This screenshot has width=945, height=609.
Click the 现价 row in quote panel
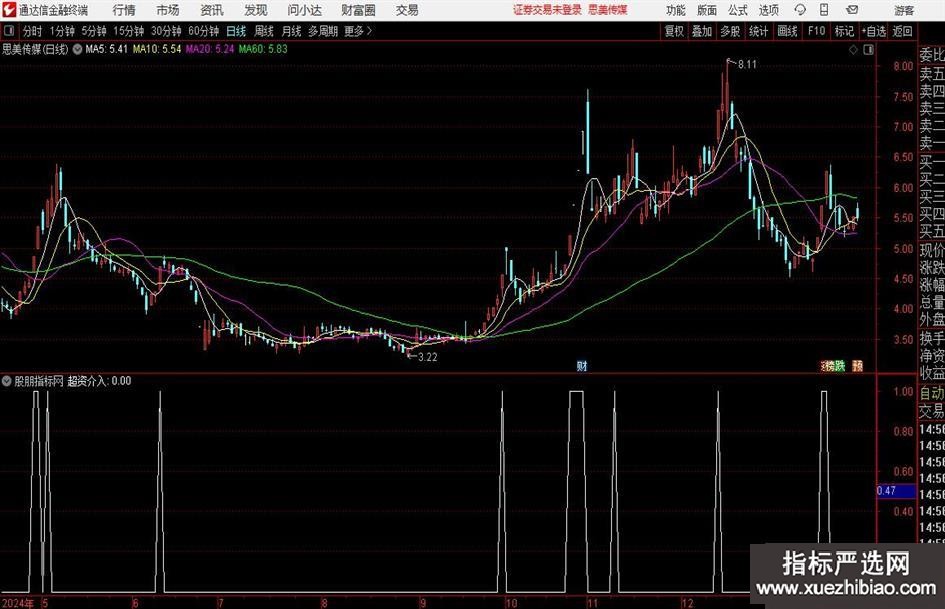[932, 250]
